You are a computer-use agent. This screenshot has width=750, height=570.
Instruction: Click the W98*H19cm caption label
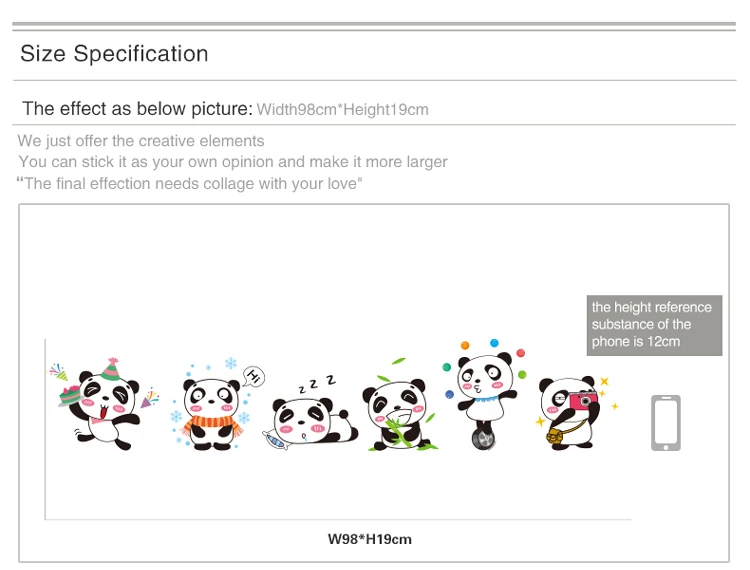click(370, 539)
